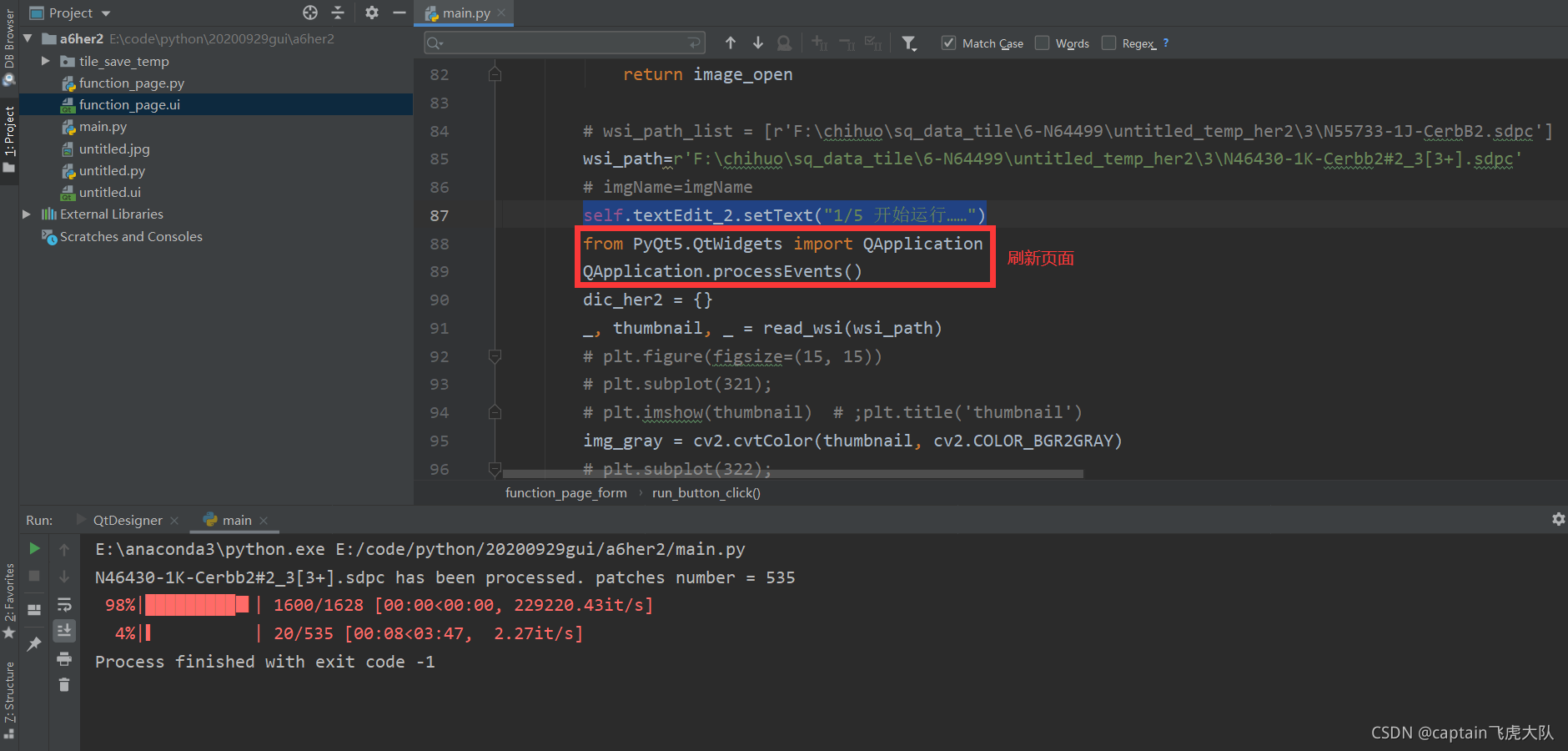Image resolution: width=1568 pixels, height=751 pixels.
Task: Close the main.py editor tab
Action: click(x=502, y=13)
